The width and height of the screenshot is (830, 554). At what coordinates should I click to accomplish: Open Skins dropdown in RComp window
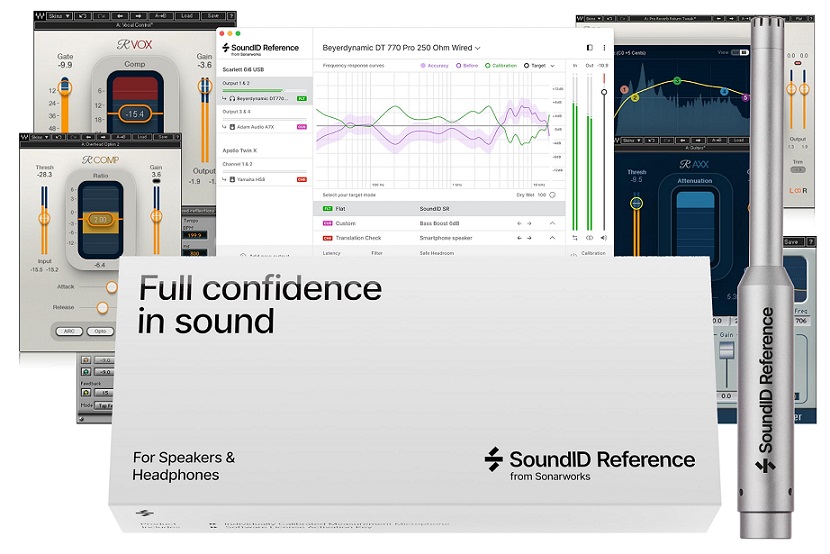pyautogui.click(x=40, y=137)
